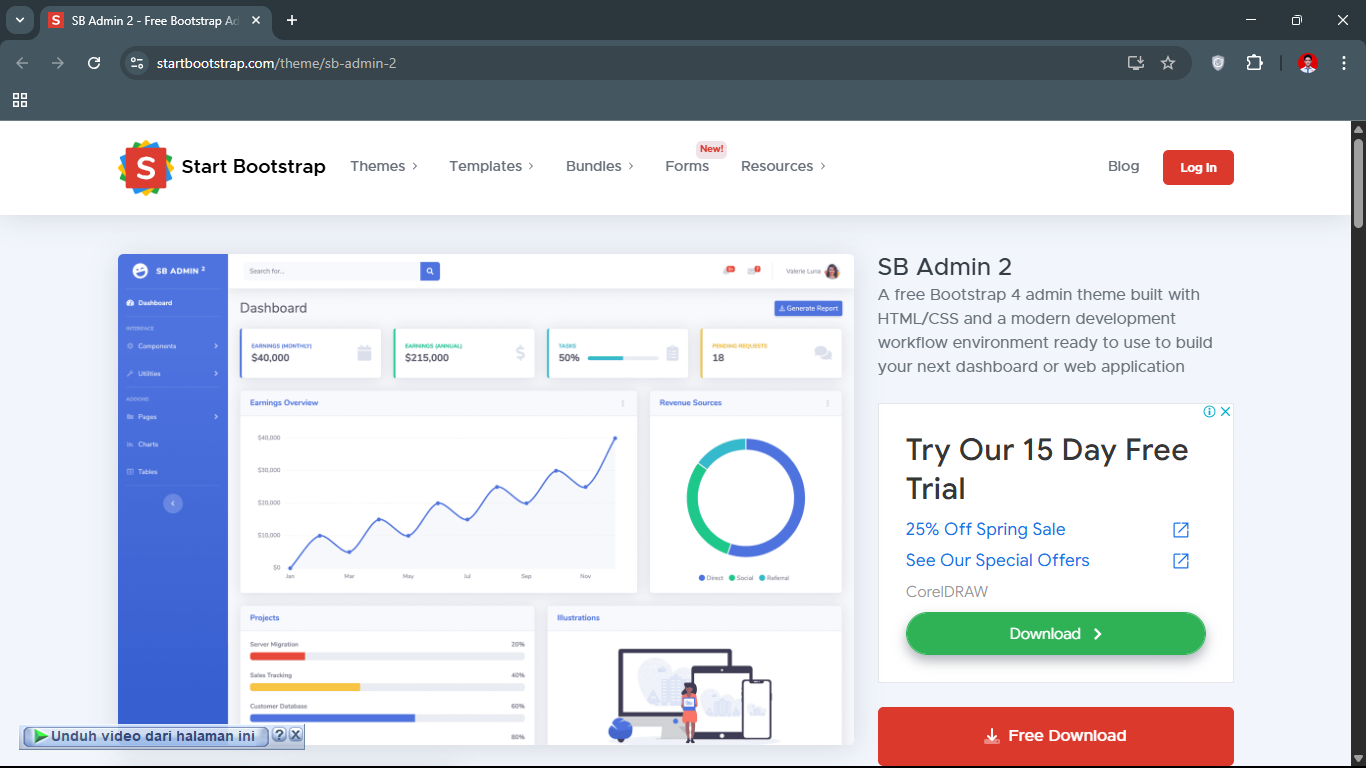Screen dimensions: 1366x768
Task: Click the install app icon in address bar
Action: coord(1136,63)
